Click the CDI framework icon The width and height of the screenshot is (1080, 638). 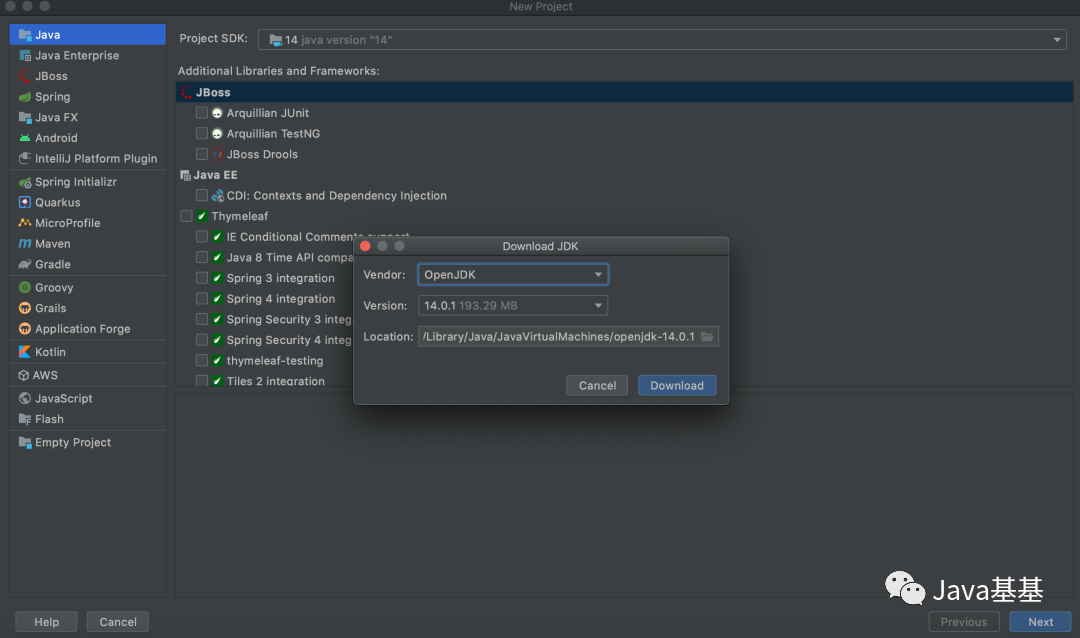click(x=217, y=196)
